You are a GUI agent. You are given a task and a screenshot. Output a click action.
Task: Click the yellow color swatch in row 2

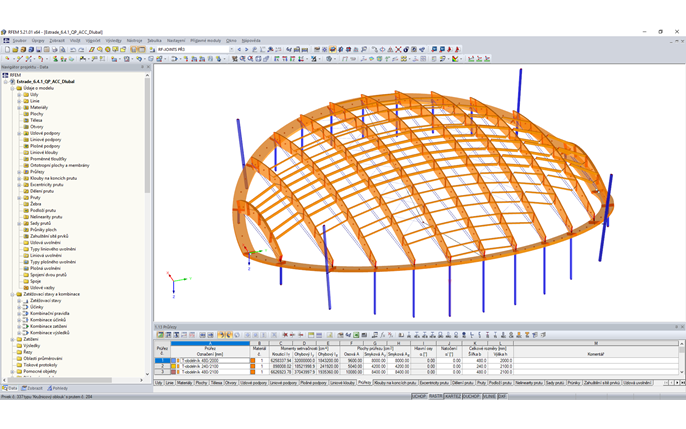coord(173,366)
